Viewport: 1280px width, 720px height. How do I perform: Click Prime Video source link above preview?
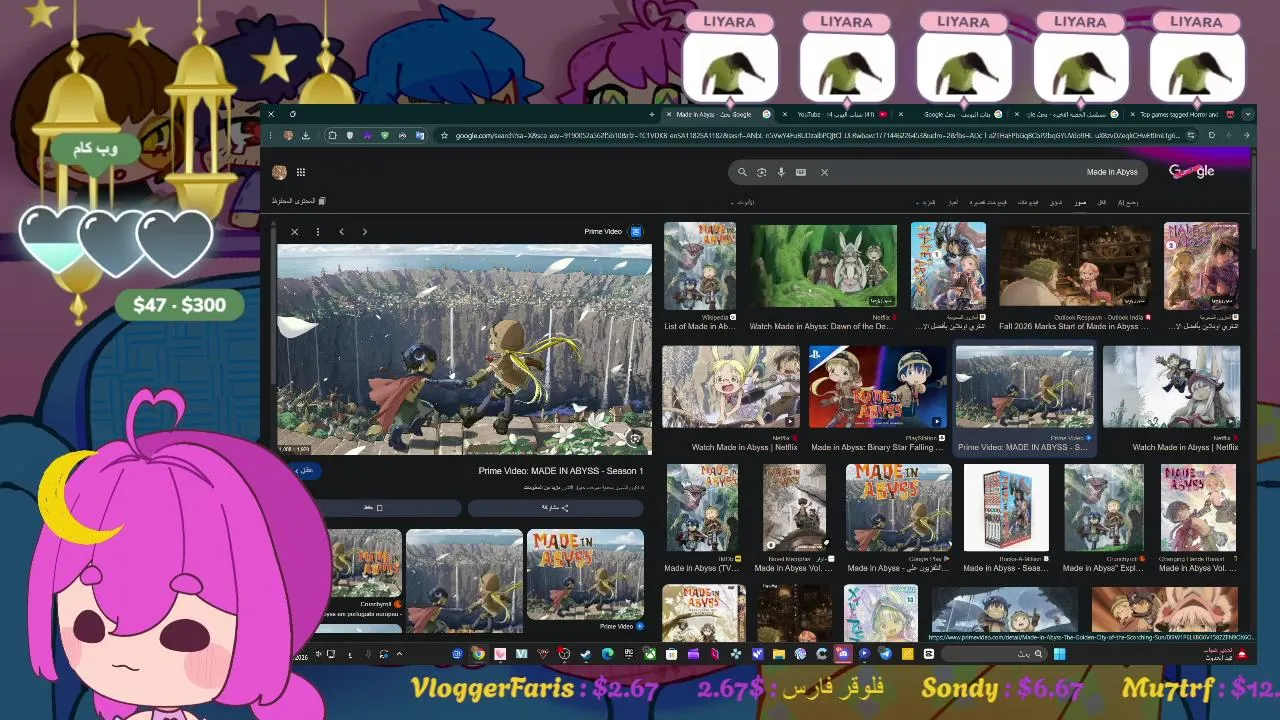(612, 232)
